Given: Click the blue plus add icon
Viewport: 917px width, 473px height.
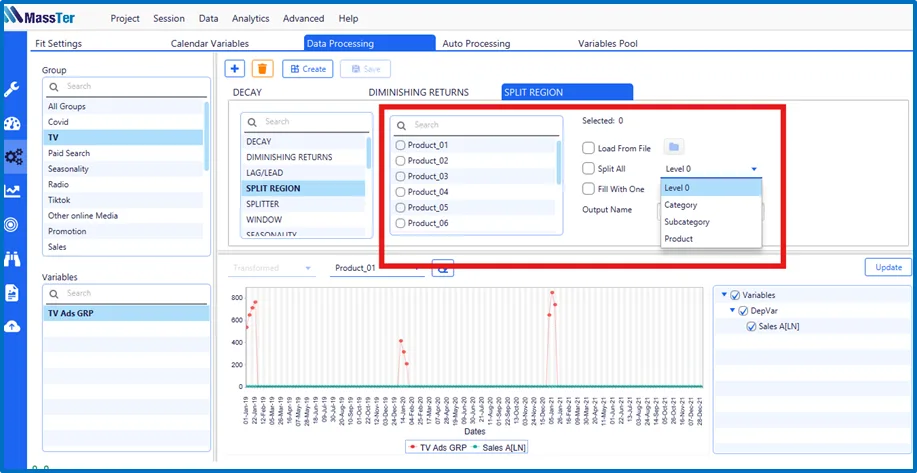Looking at the screenshot, I should point(235,69).
